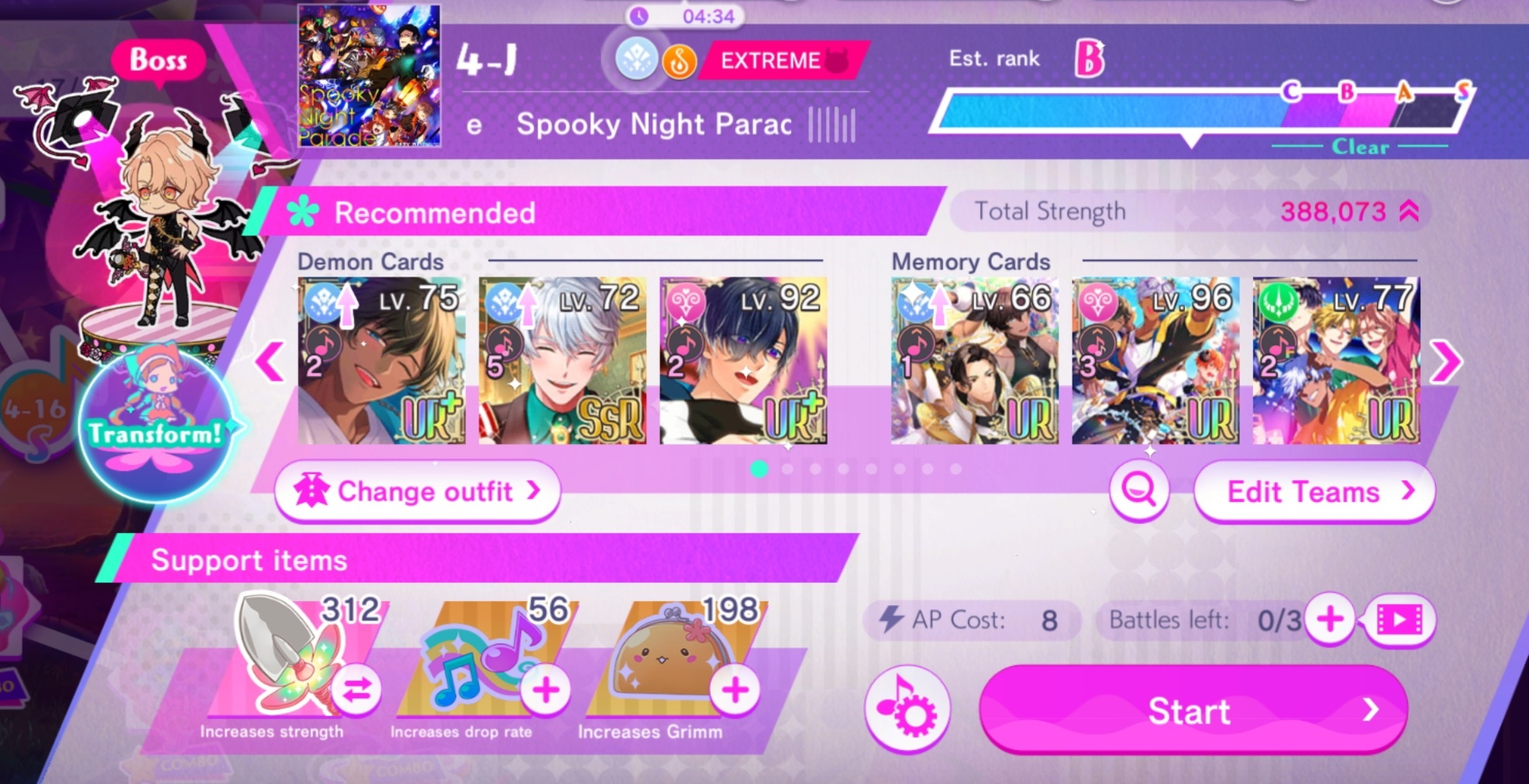Go to previous recommended team arrow

270,361
